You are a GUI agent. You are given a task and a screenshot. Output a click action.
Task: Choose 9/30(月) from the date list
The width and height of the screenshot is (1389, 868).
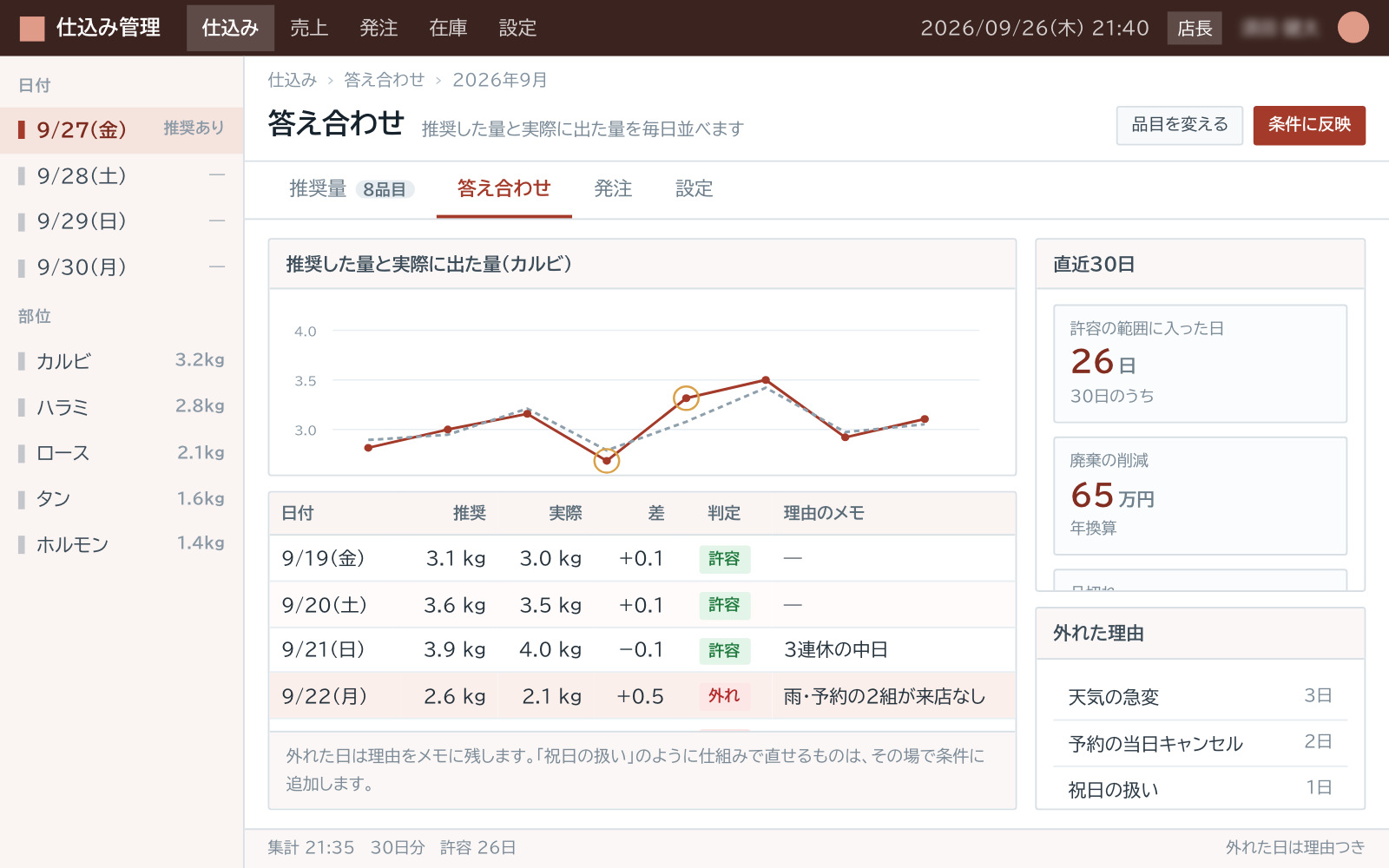click(x=122, y=267)
